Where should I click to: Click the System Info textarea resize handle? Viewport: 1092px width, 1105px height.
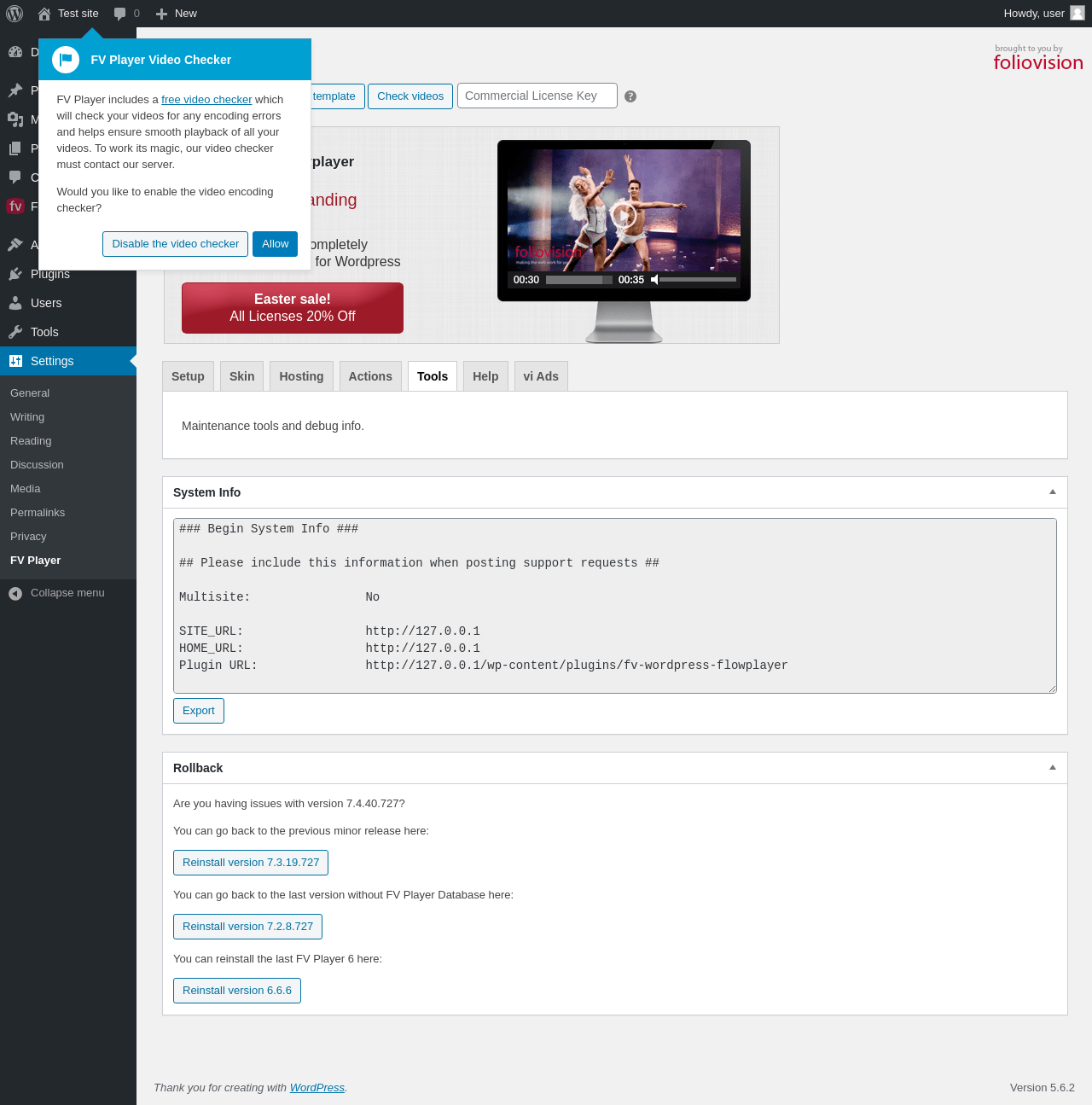point(1052,689)
